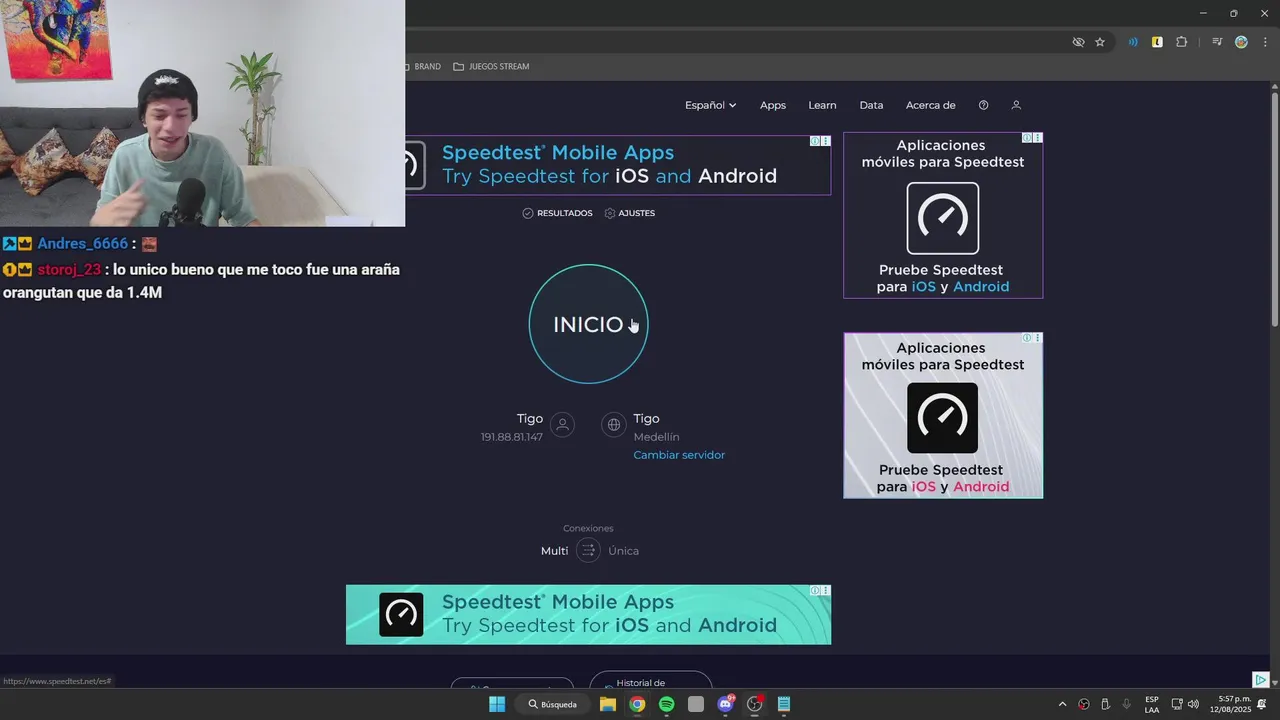The width and height of the screenshot is (1280, 720).
Task: Bookmark this page with the star icon
Action: click(1100, 42)
